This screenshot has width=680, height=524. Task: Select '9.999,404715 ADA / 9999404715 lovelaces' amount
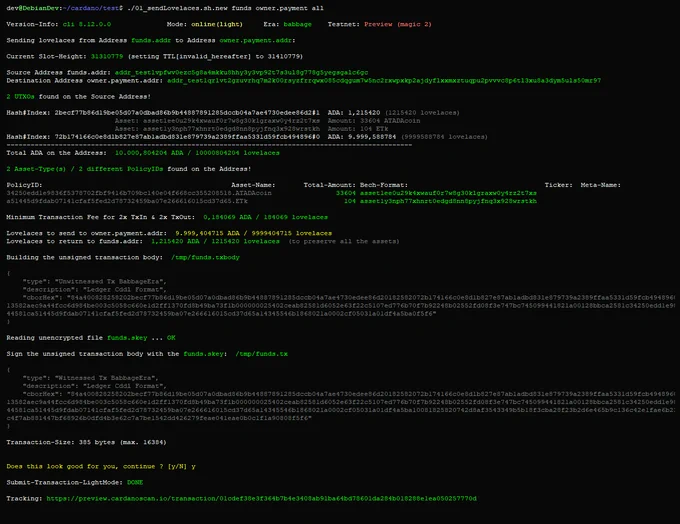(x=253, y=233)
